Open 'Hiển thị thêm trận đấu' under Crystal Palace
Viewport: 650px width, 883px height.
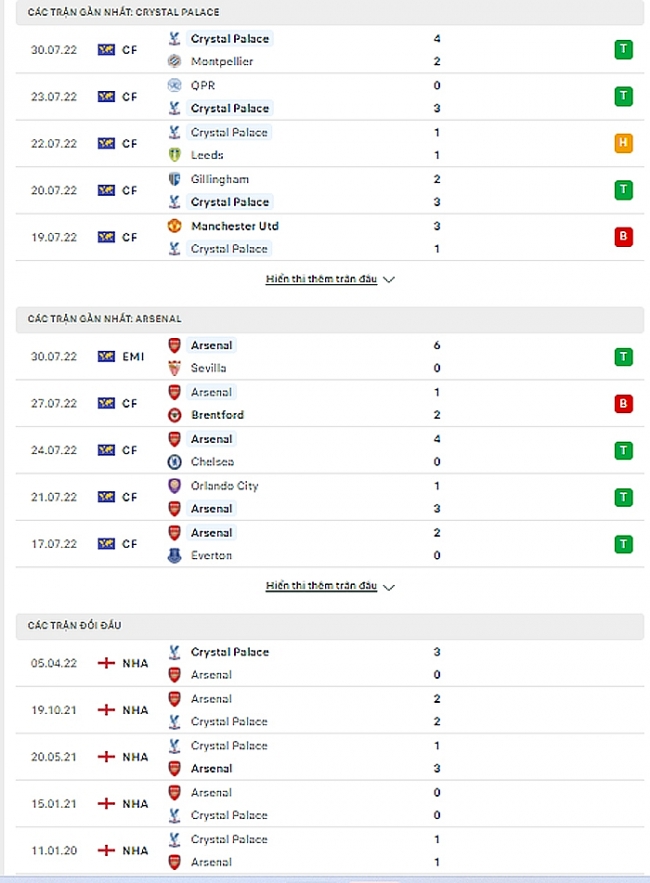(x=321, y=280)
